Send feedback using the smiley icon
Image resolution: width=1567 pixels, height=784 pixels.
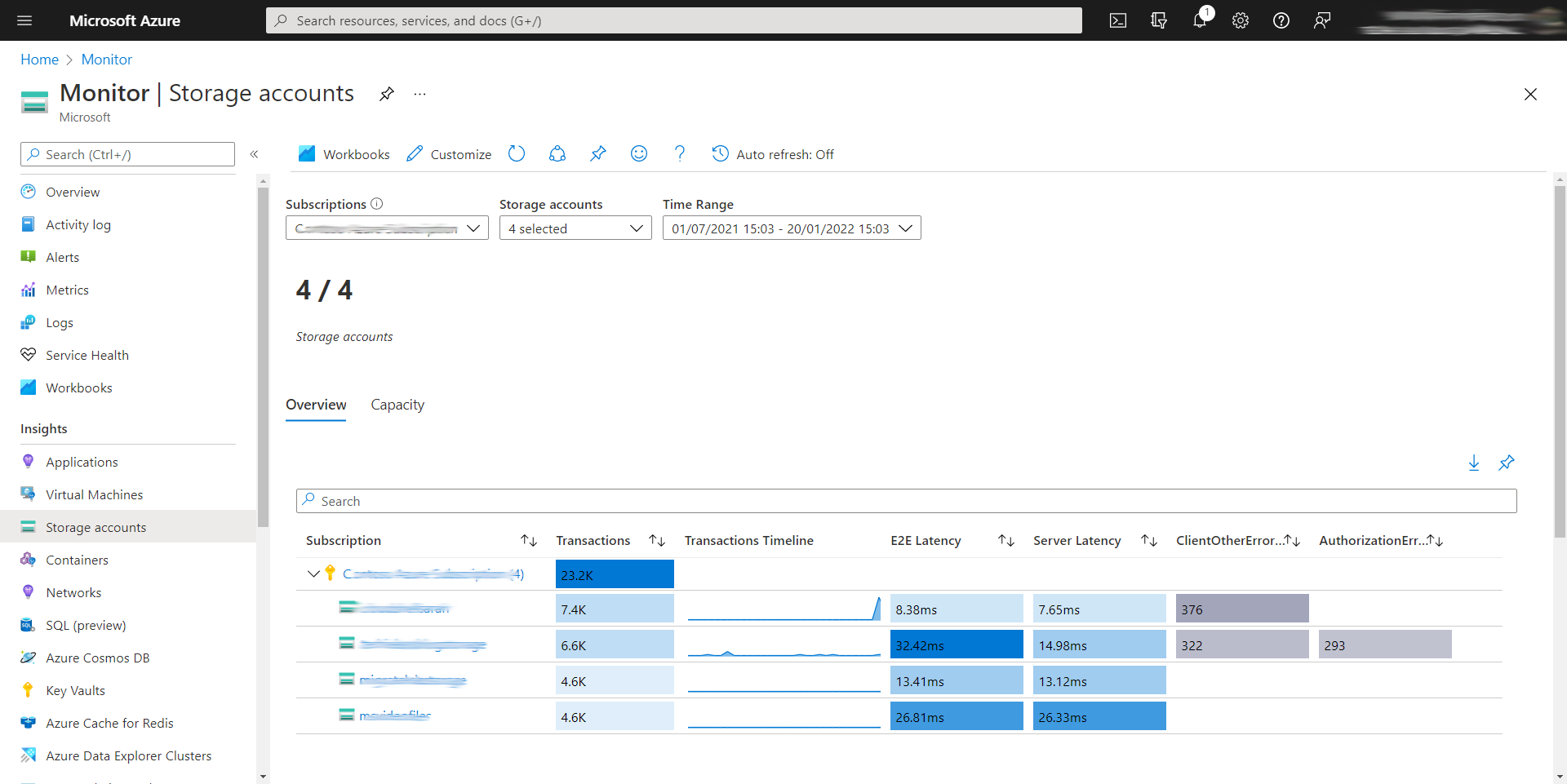[639, 153]
